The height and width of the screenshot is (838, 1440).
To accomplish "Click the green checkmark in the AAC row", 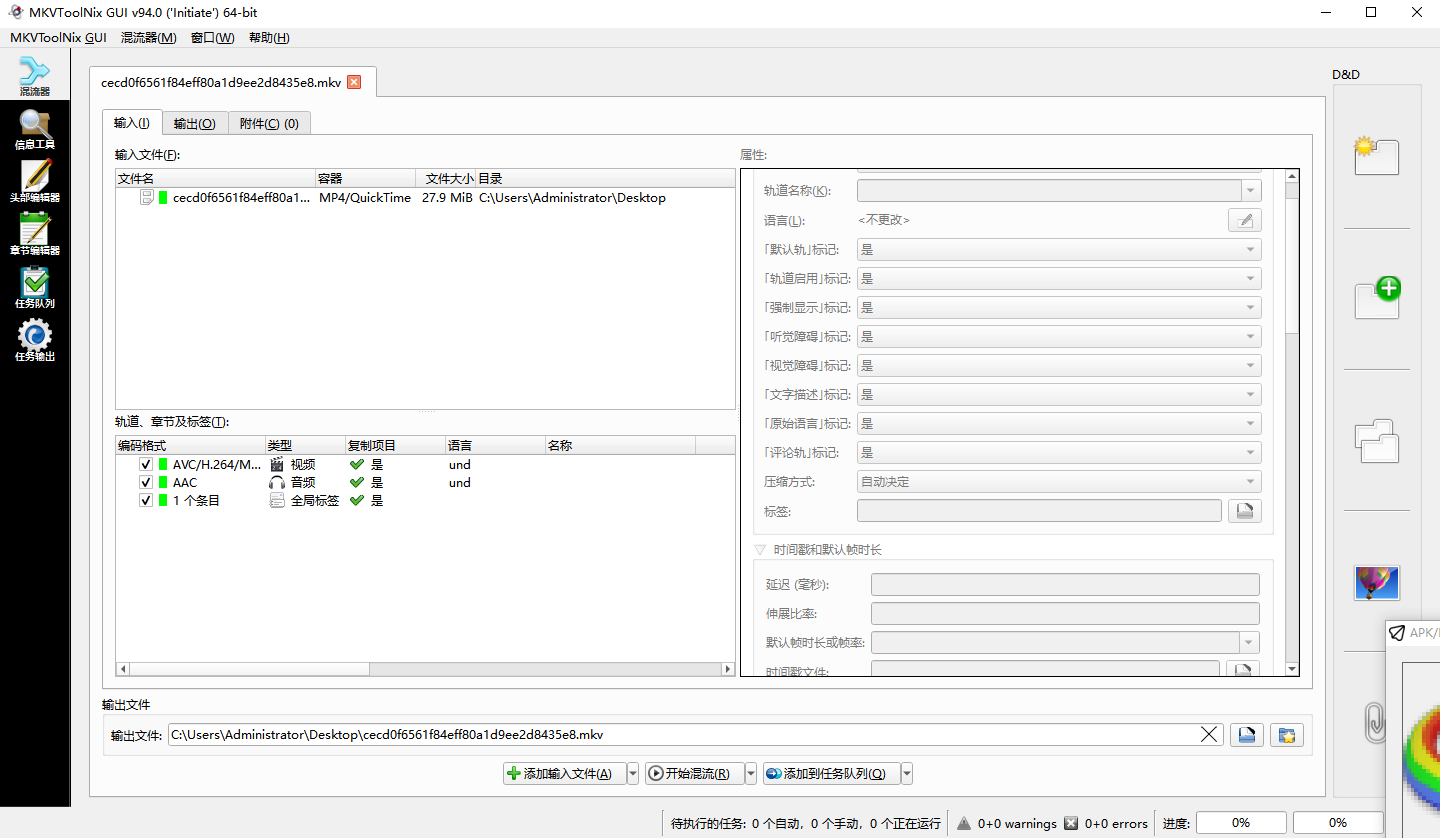I will point(356,483).
